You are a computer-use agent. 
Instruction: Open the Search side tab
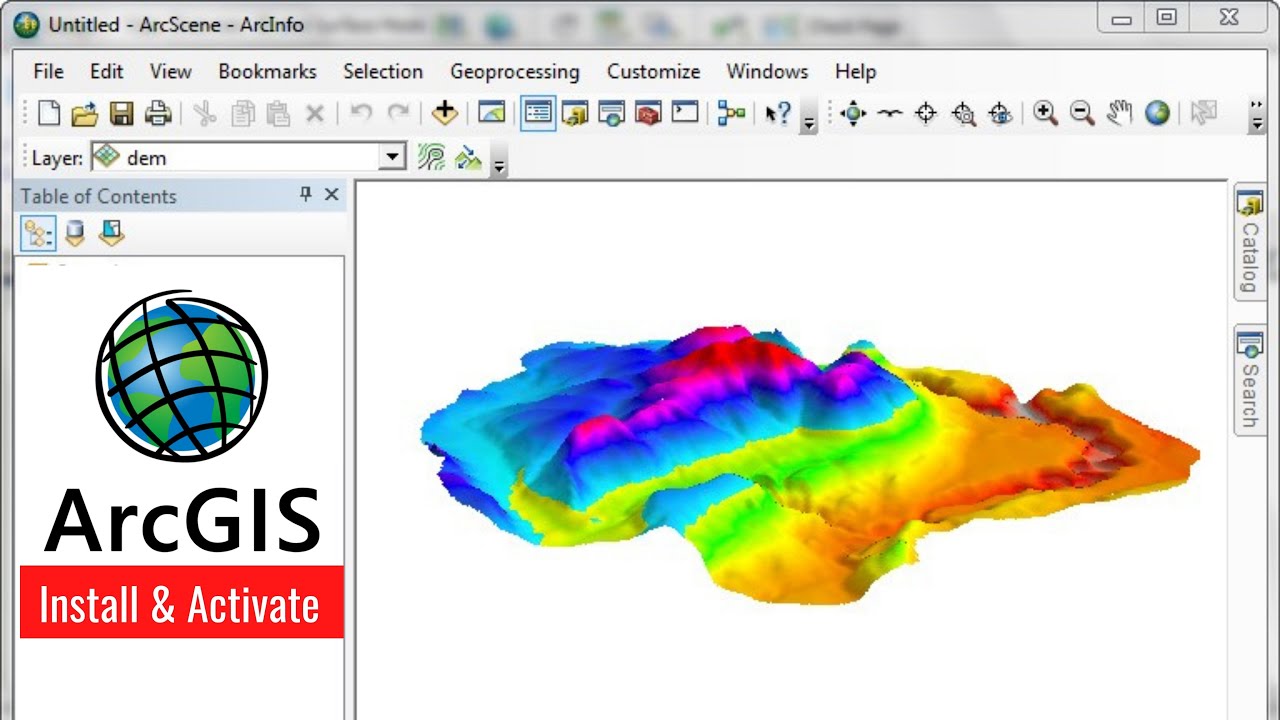click(x=1249, y=381)
